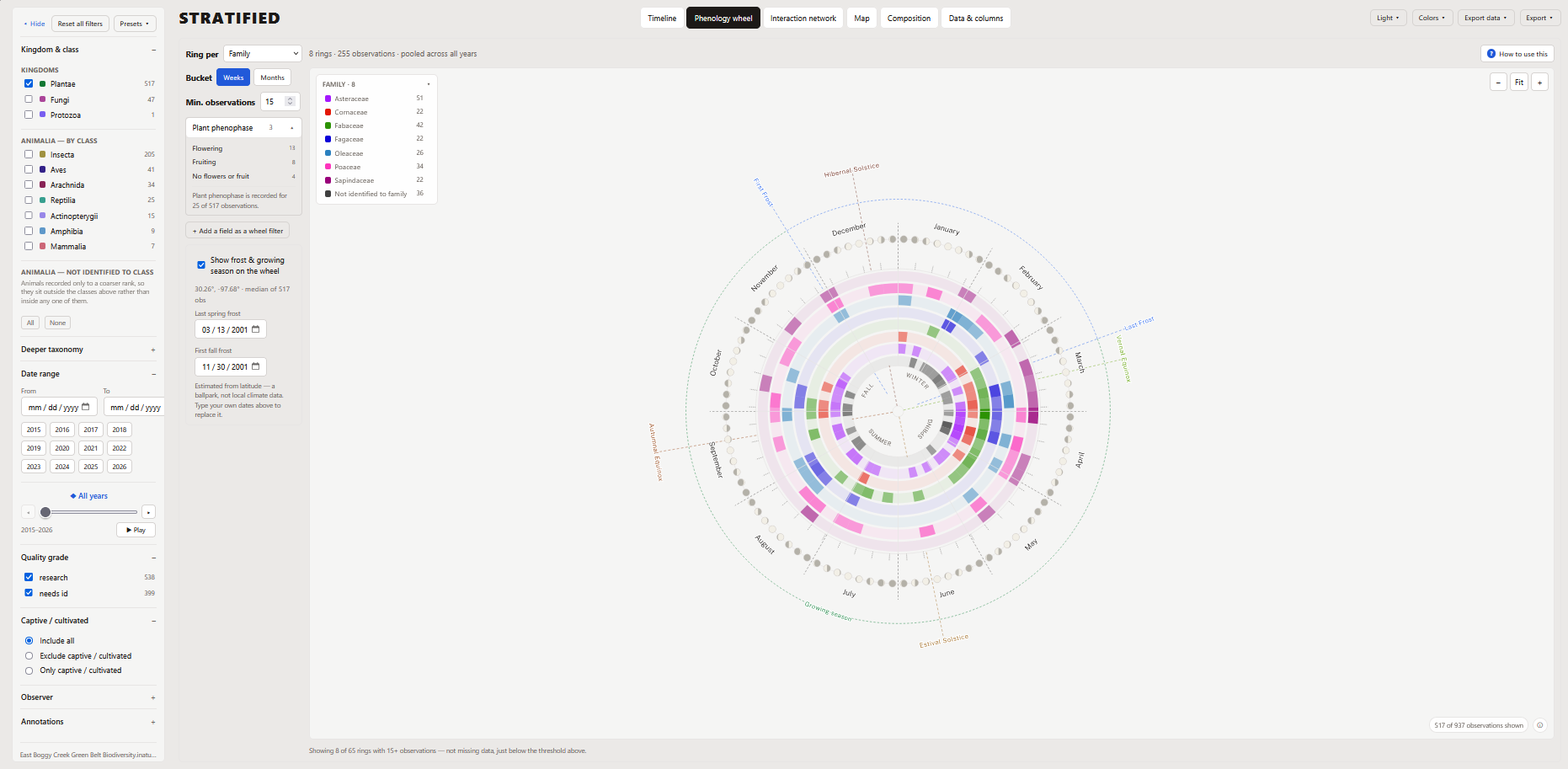This screenshot has width=1568, height=769.
Task: Switch bucket to Months
Action: point(272,77)
